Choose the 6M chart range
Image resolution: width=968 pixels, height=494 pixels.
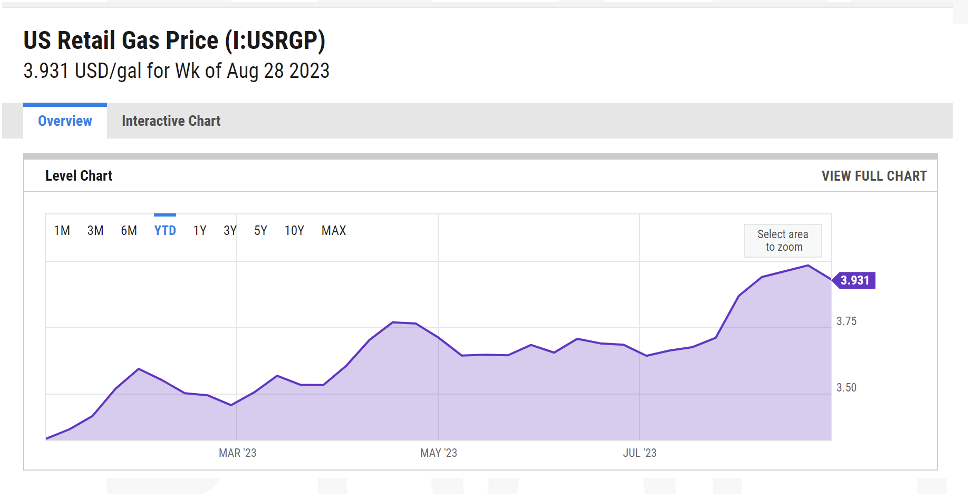pos(129,230)
